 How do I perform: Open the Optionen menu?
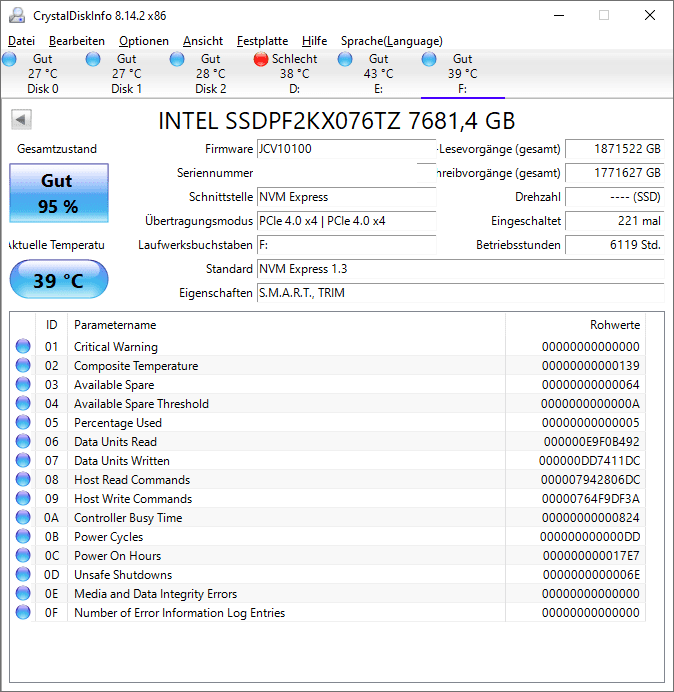click(x=144, y=41)
